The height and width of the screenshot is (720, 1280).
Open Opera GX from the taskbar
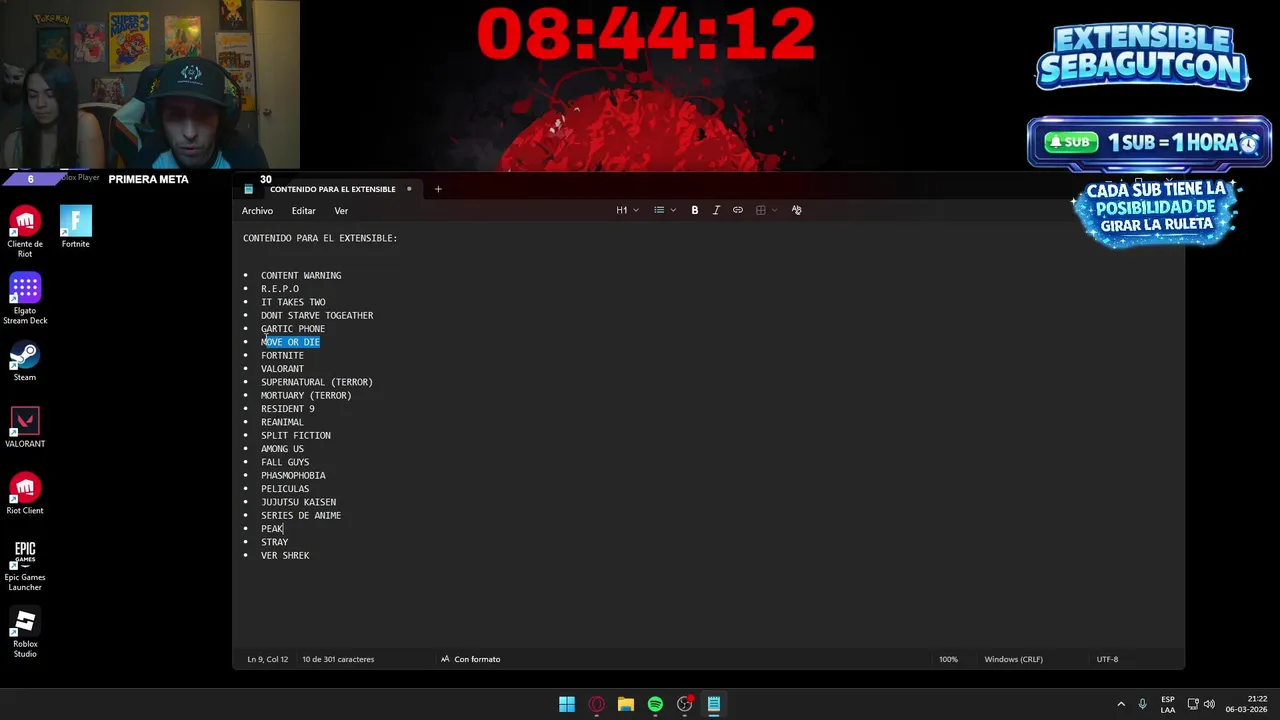597,704
